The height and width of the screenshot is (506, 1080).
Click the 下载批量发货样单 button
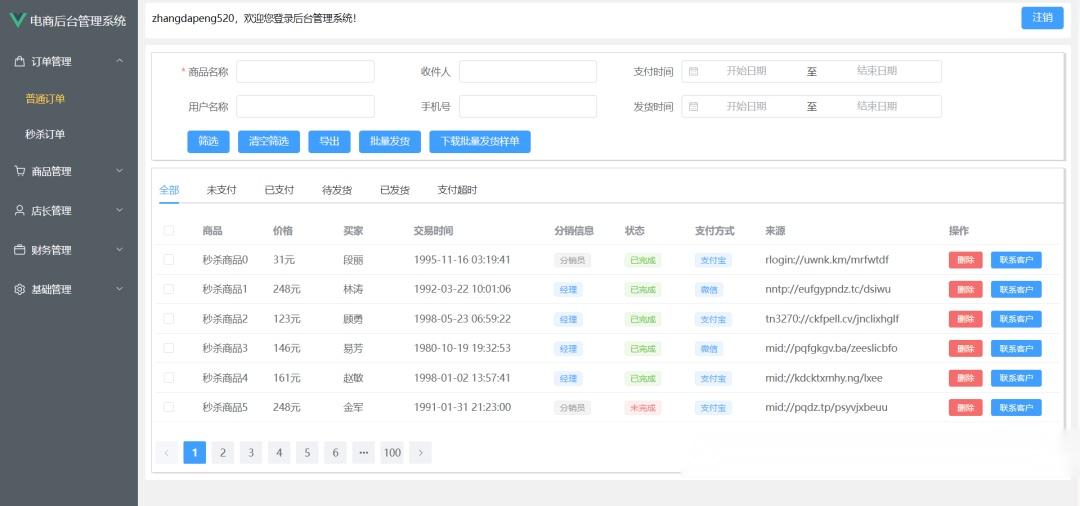click(480, 142)
